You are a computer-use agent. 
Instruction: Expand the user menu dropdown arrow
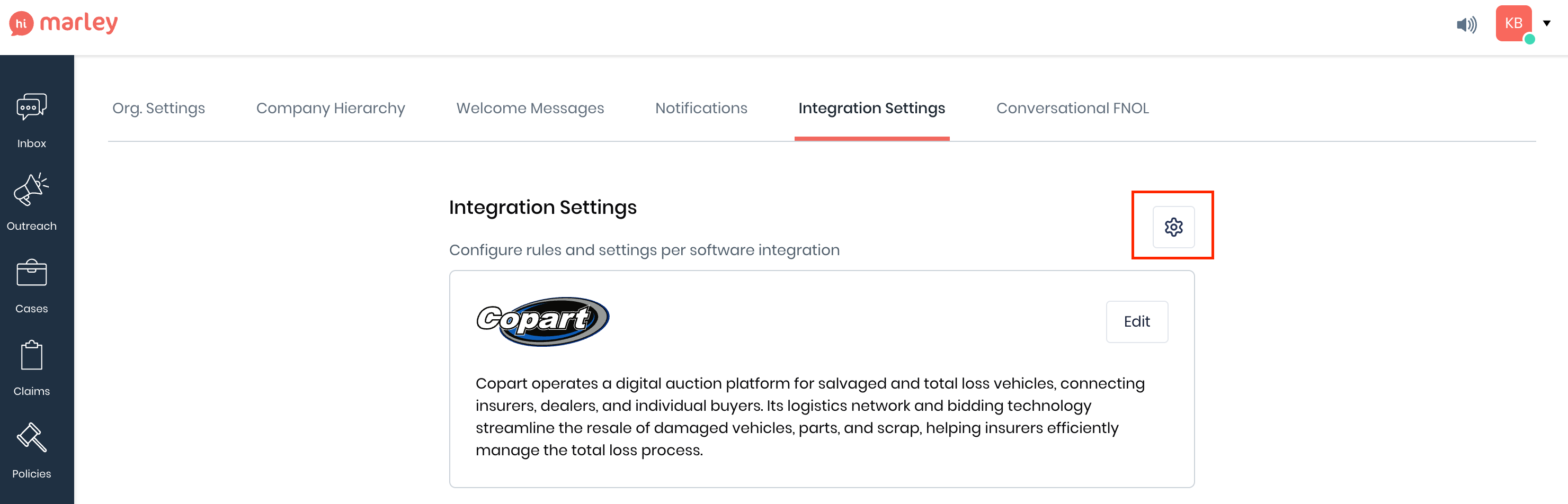tap(1547, 23)
